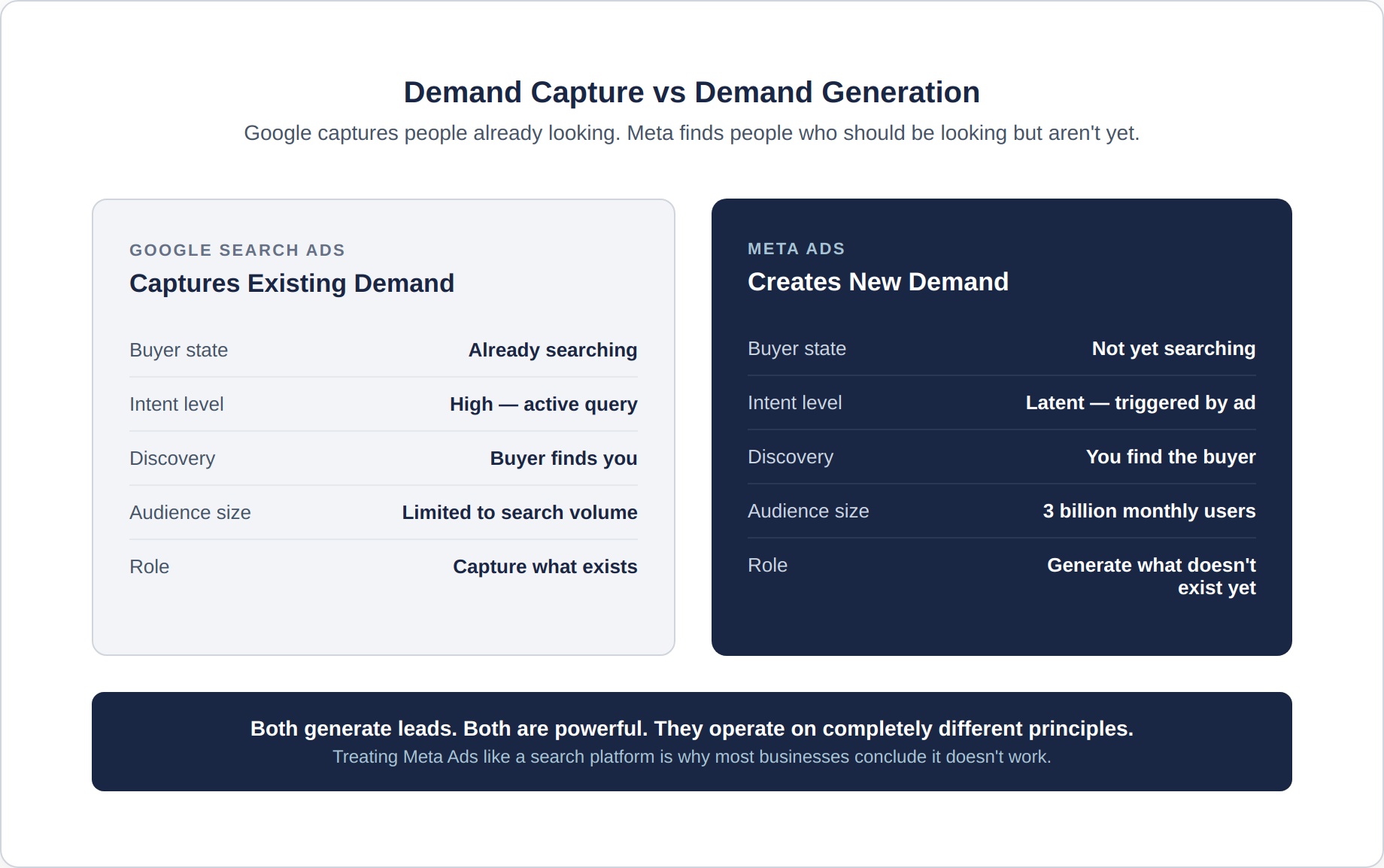
Task: Click 'Latent — triggered by ad' value
Action: pos(1140,402)
